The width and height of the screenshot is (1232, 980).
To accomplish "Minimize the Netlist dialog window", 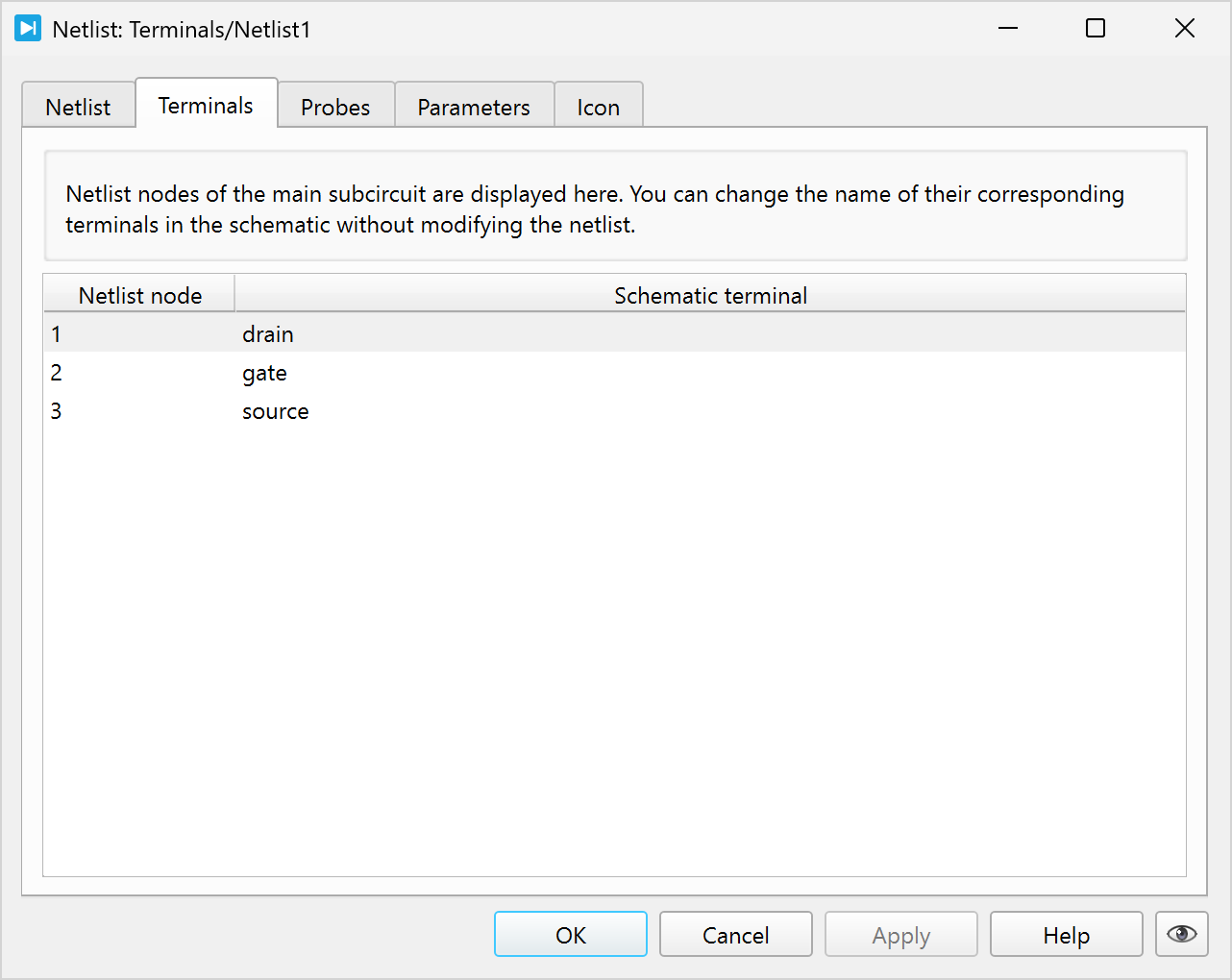I will tap(1008, 29).
